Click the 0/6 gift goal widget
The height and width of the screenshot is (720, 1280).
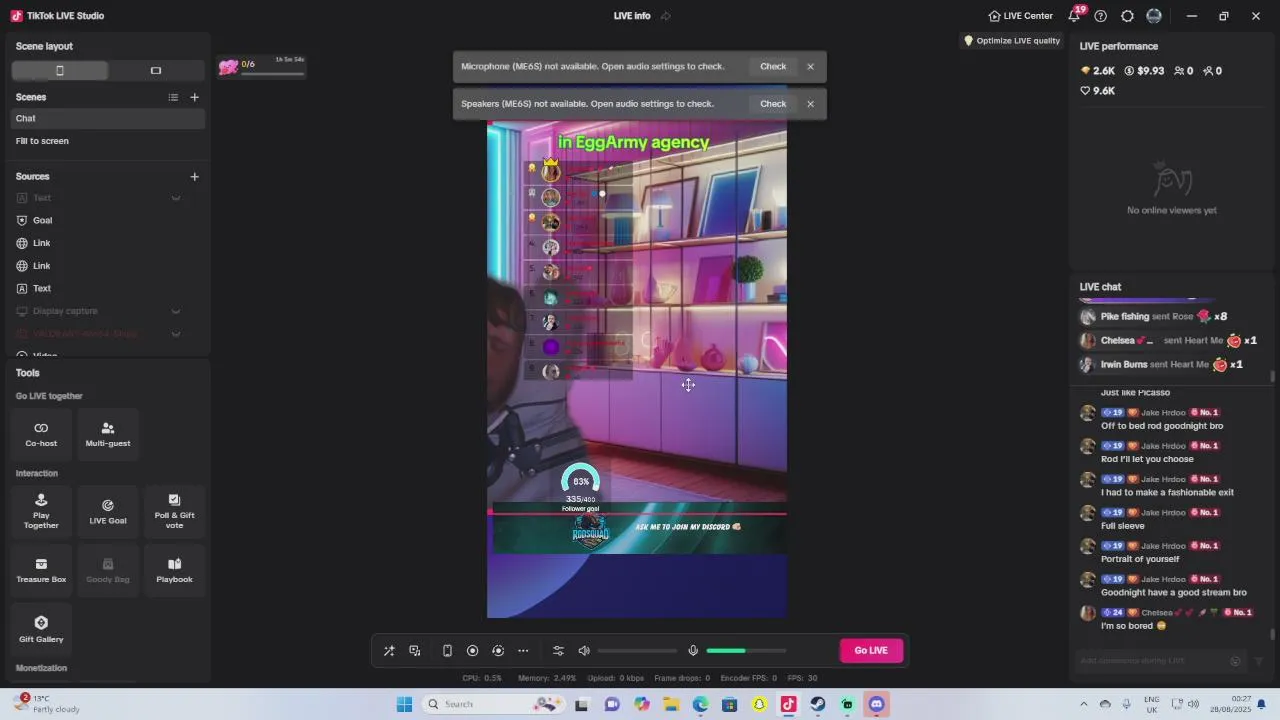tap(261, 67)
